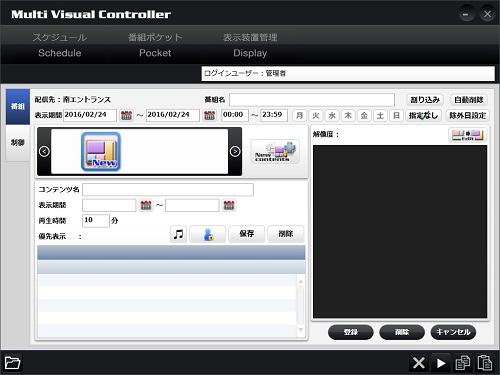Minimize the Multi Visual Controller window
Image resolution: width=500 pixels, height=375 pixels.
pyautogui.click(x=466, y=14)
